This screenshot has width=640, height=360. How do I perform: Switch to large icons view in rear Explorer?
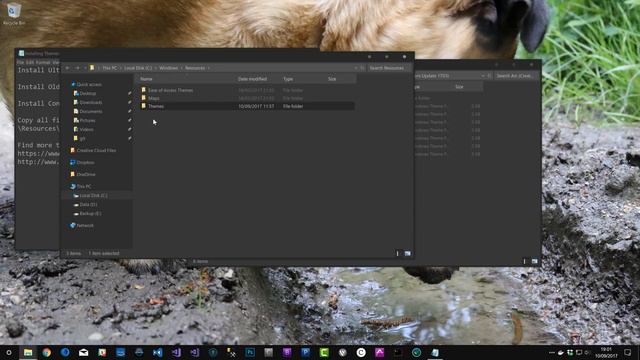point(534,261)
